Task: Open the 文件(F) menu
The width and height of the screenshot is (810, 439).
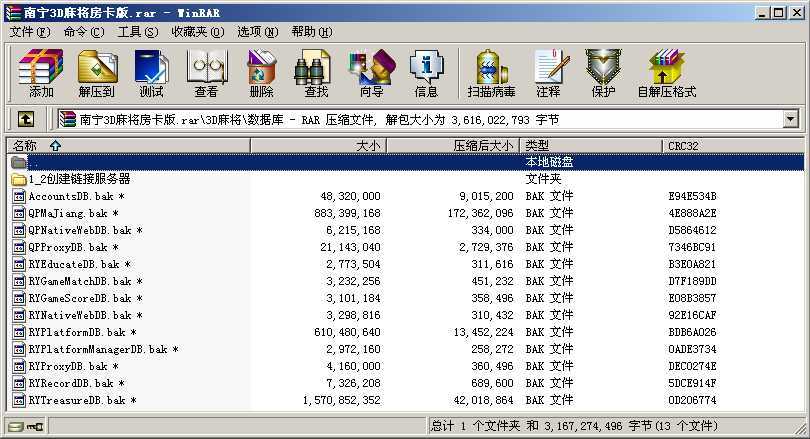Action: pyautogui.click(x=29, y=32)
